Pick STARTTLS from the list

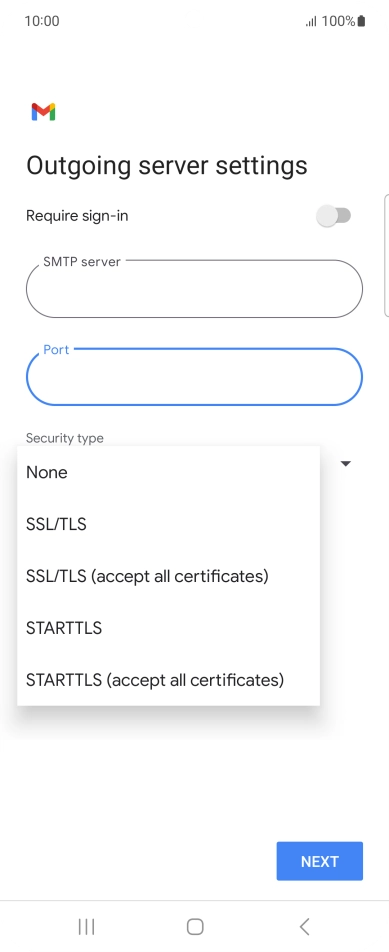click(x=169, y=628)
